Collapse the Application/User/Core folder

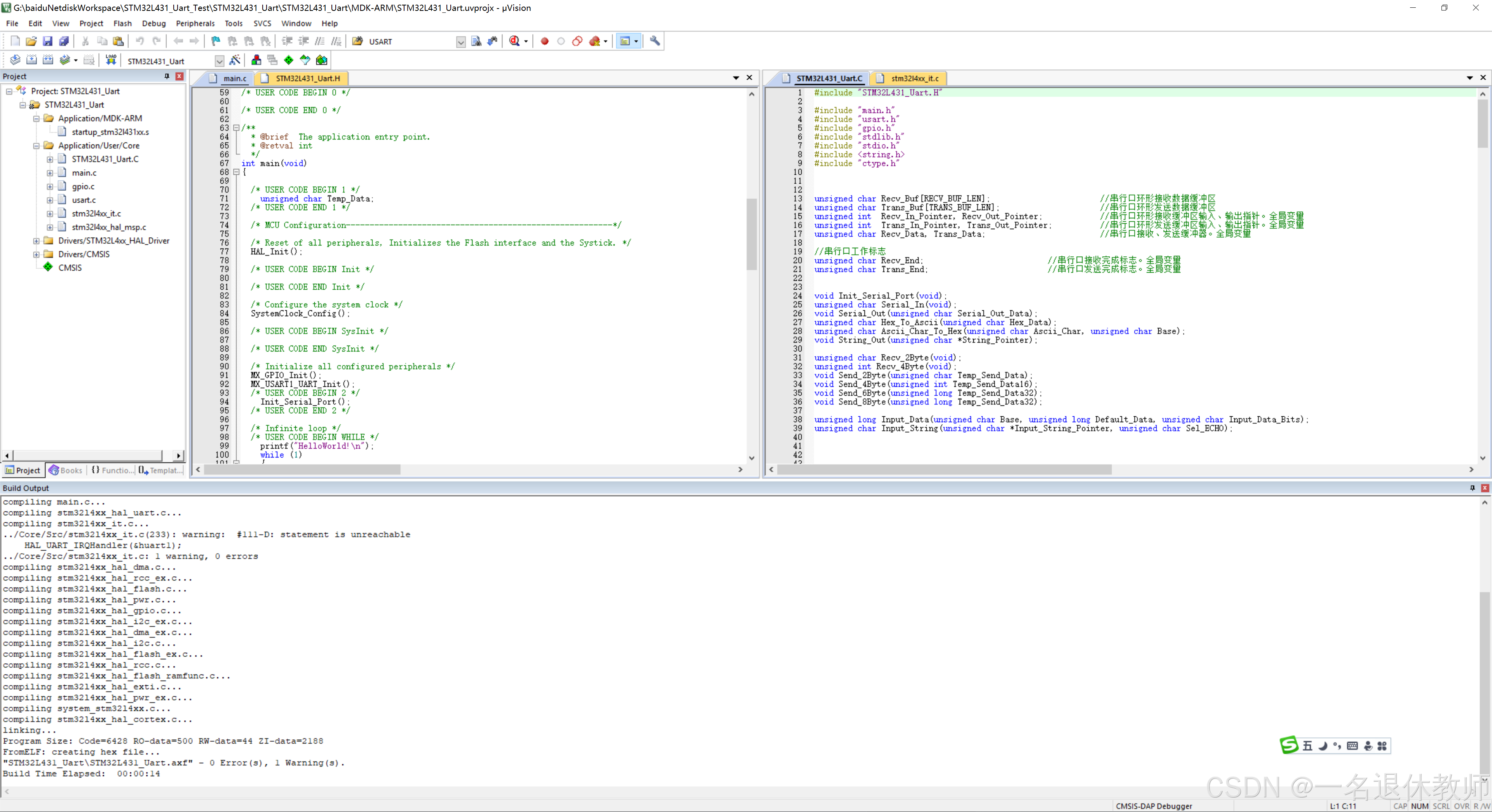pyautogui.click(x=37, y=146)
